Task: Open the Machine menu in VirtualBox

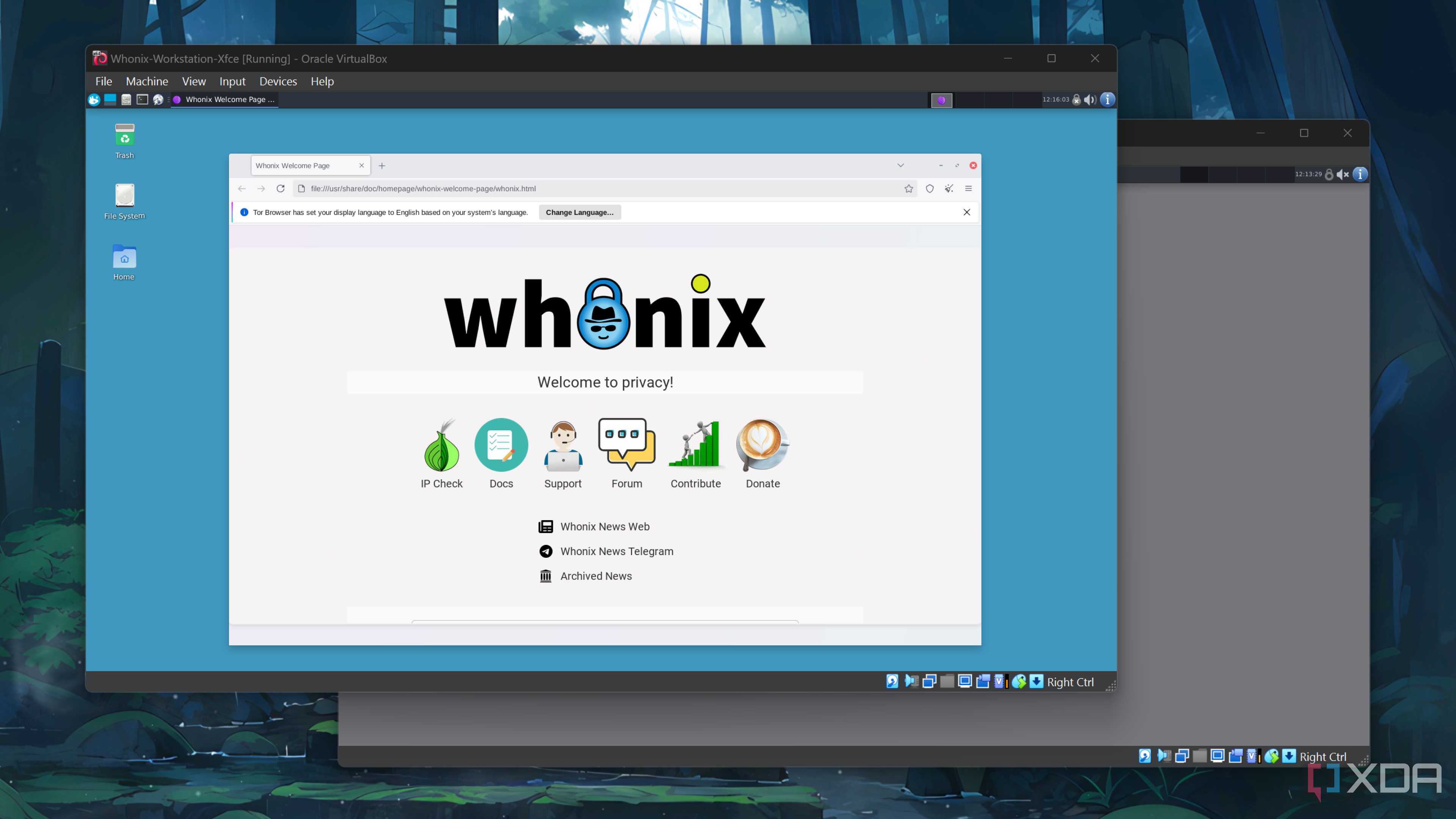Action: [x=147, y=82]
